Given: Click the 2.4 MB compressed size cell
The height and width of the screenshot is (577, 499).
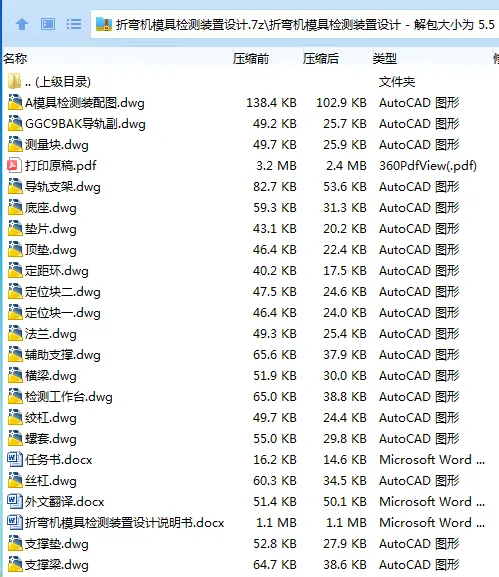Looking at the screenshot, I should click(346, 166).
